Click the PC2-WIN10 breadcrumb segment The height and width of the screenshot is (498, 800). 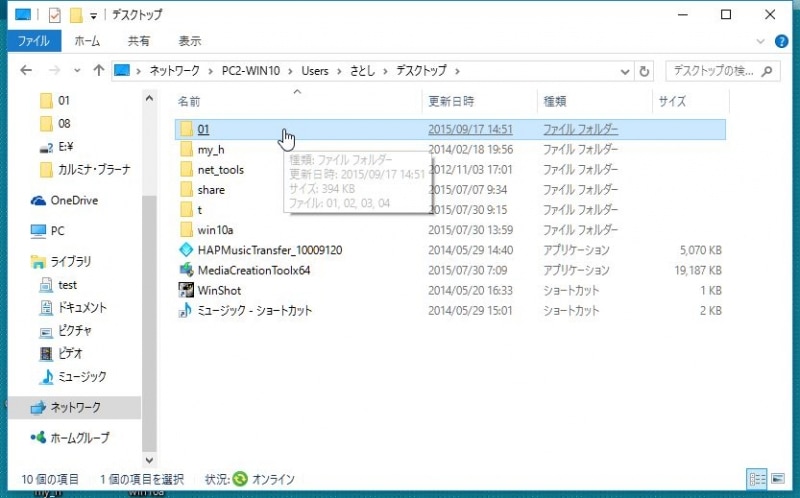click(x=251, y=70)
